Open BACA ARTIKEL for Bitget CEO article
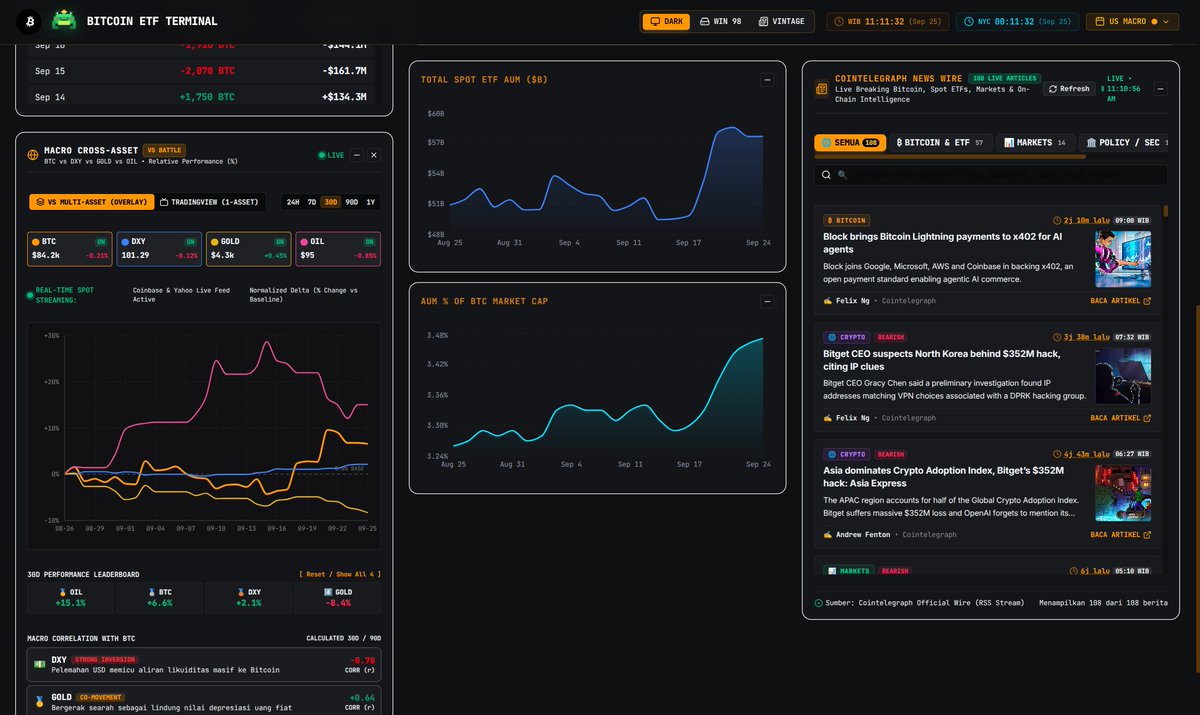The height and width of the screenshot is (715, 1200). pos(1120,418)
